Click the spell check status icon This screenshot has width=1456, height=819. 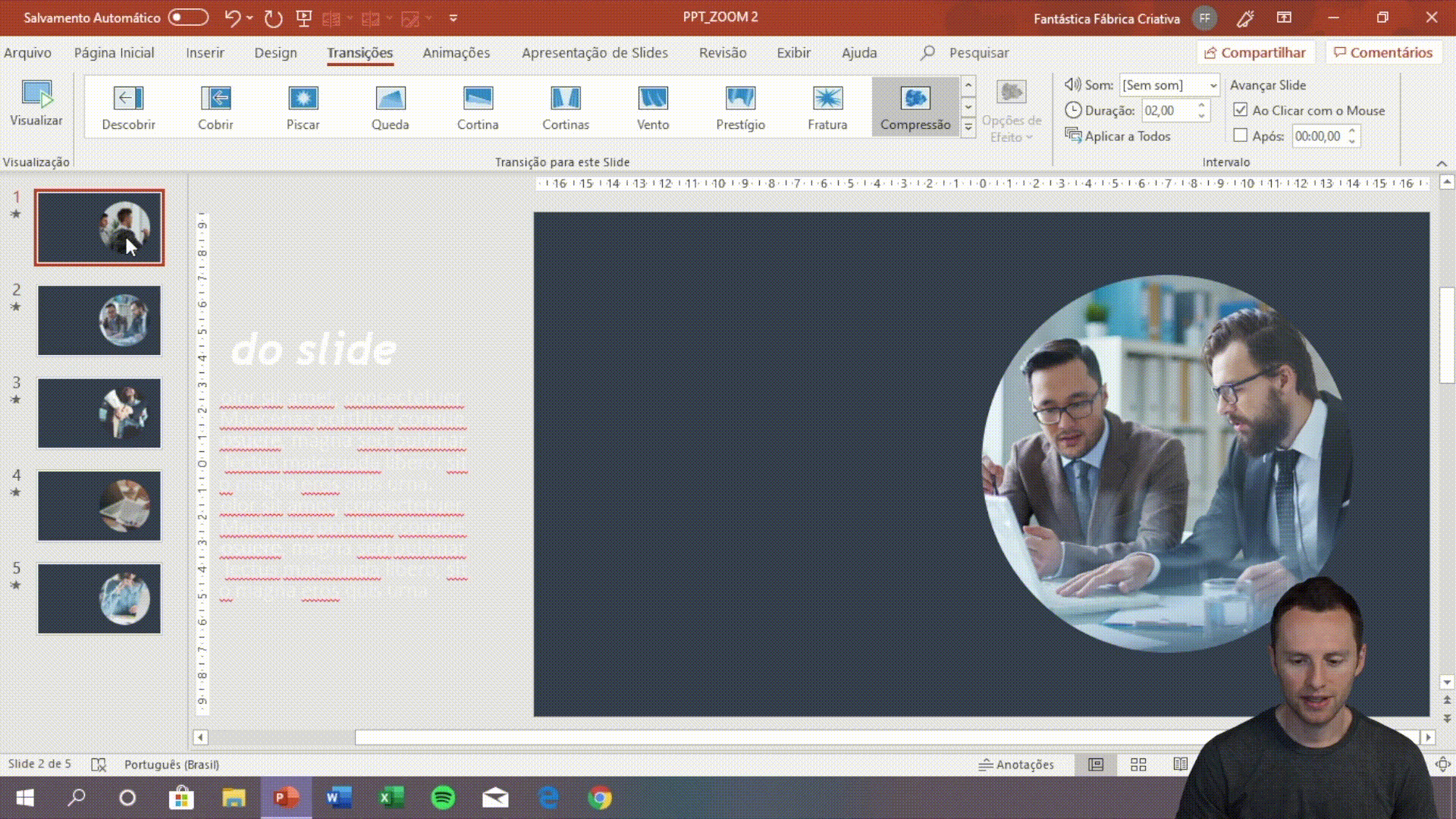pyautogui.click(x=99, y=764)
